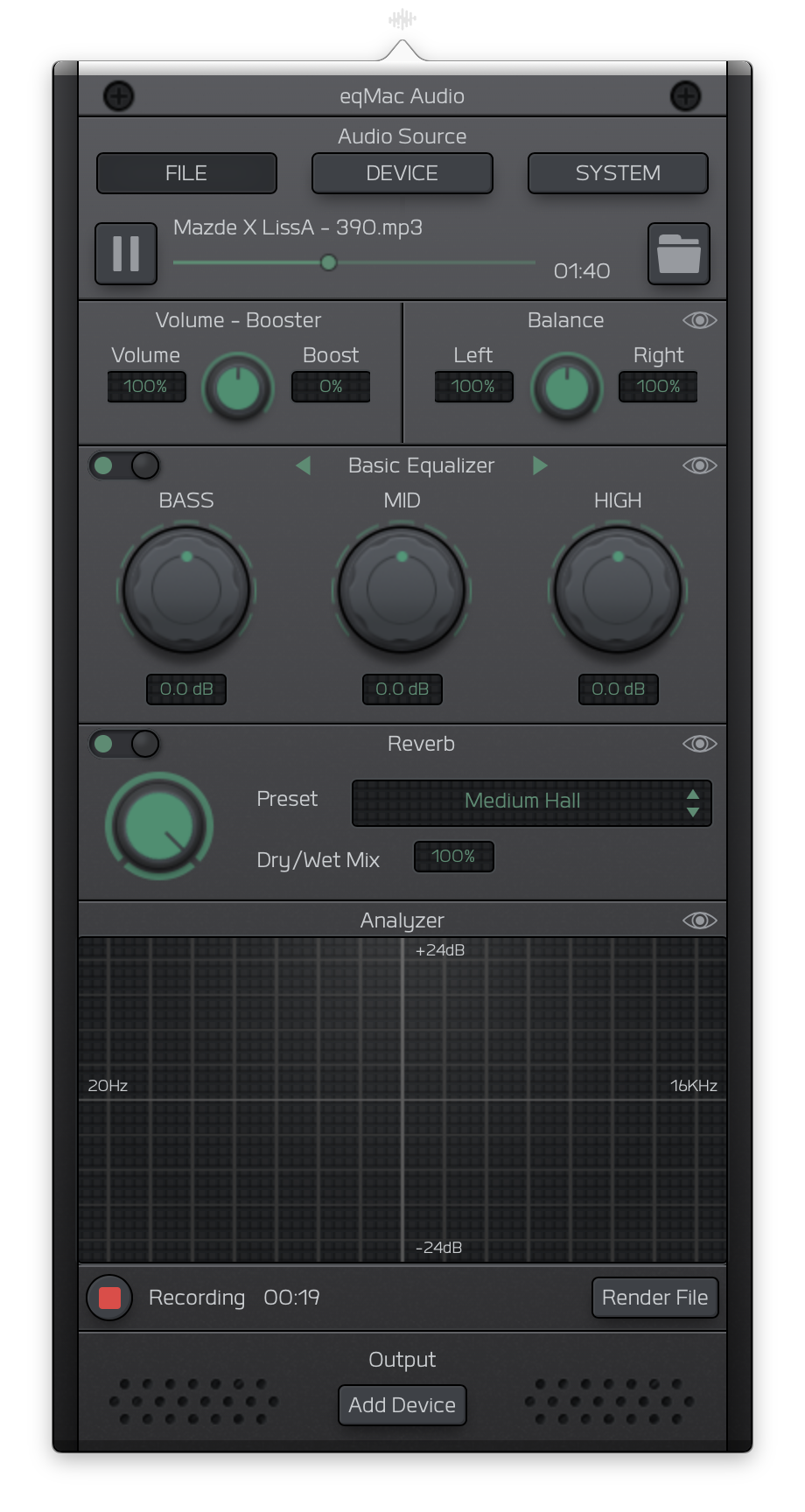Image resolution: width=805 pixels, height=1512 pixels.
Task: Click the eqMac waveform menu bar icon
Action: (x=402, y=19)
